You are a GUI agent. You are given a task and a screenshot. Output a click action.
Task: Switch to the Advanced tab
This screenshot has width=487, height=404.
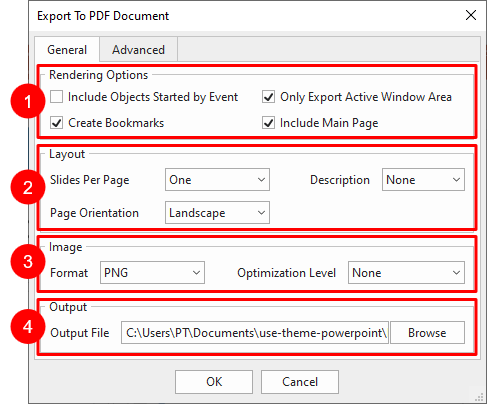(x=138, y=50)
